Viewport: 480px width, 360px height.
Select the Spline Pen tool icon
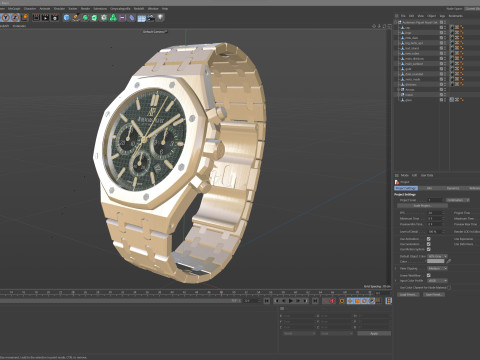point(76,18)
